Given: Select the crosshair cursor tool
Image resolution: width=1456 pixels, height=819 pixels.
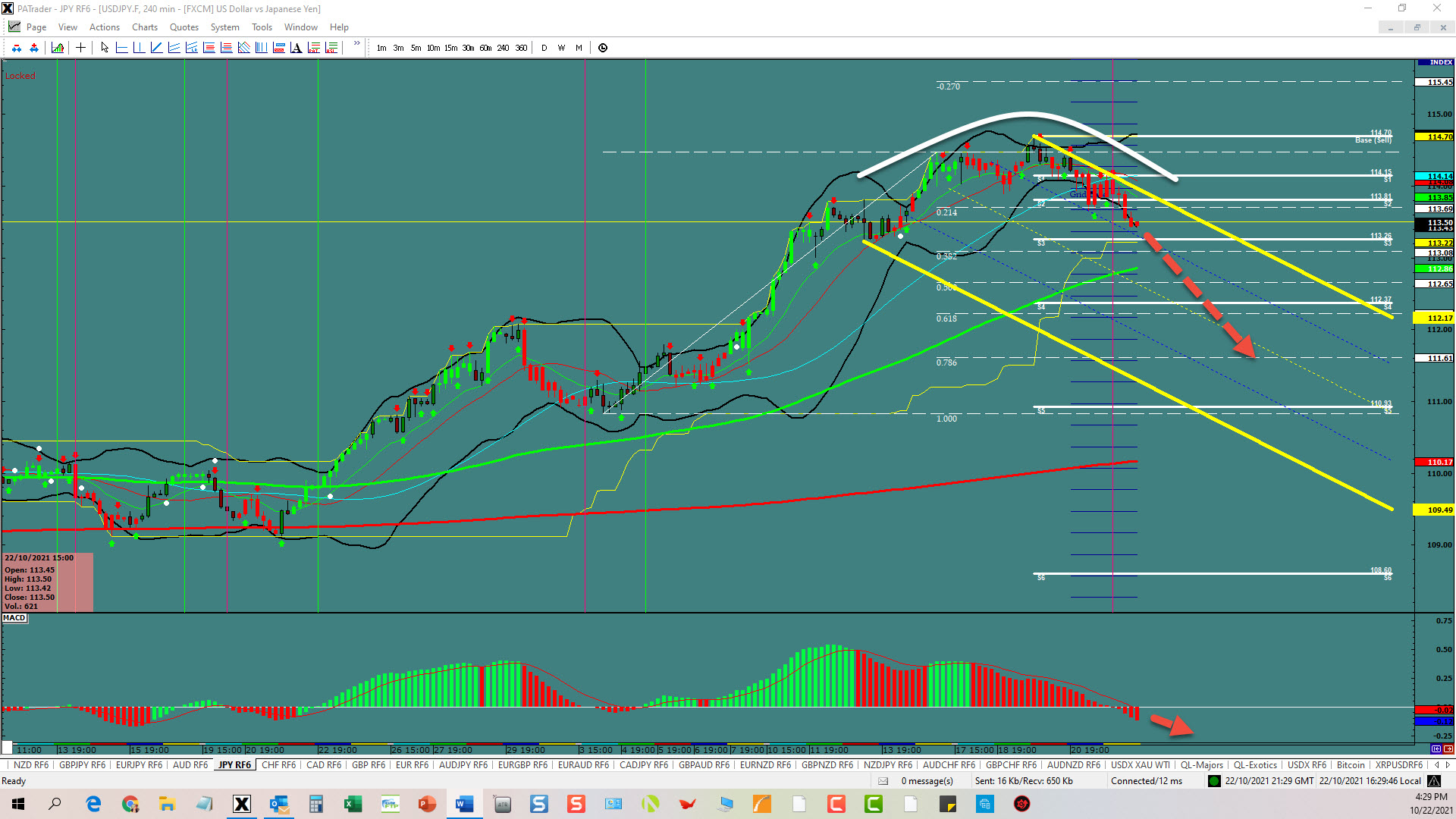Looking at the screenshot, I should tap(80, 48).
